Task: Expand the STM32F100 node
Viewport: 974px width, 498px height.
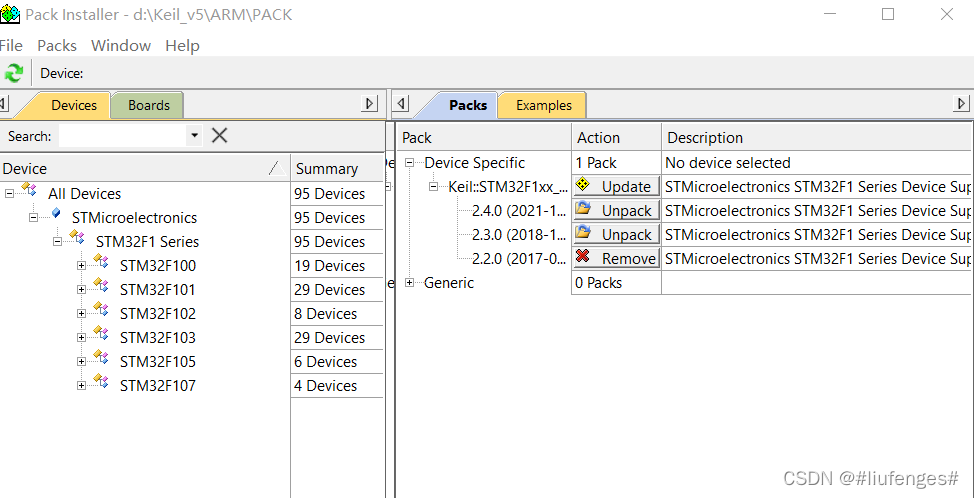Action: coord(81,266)
